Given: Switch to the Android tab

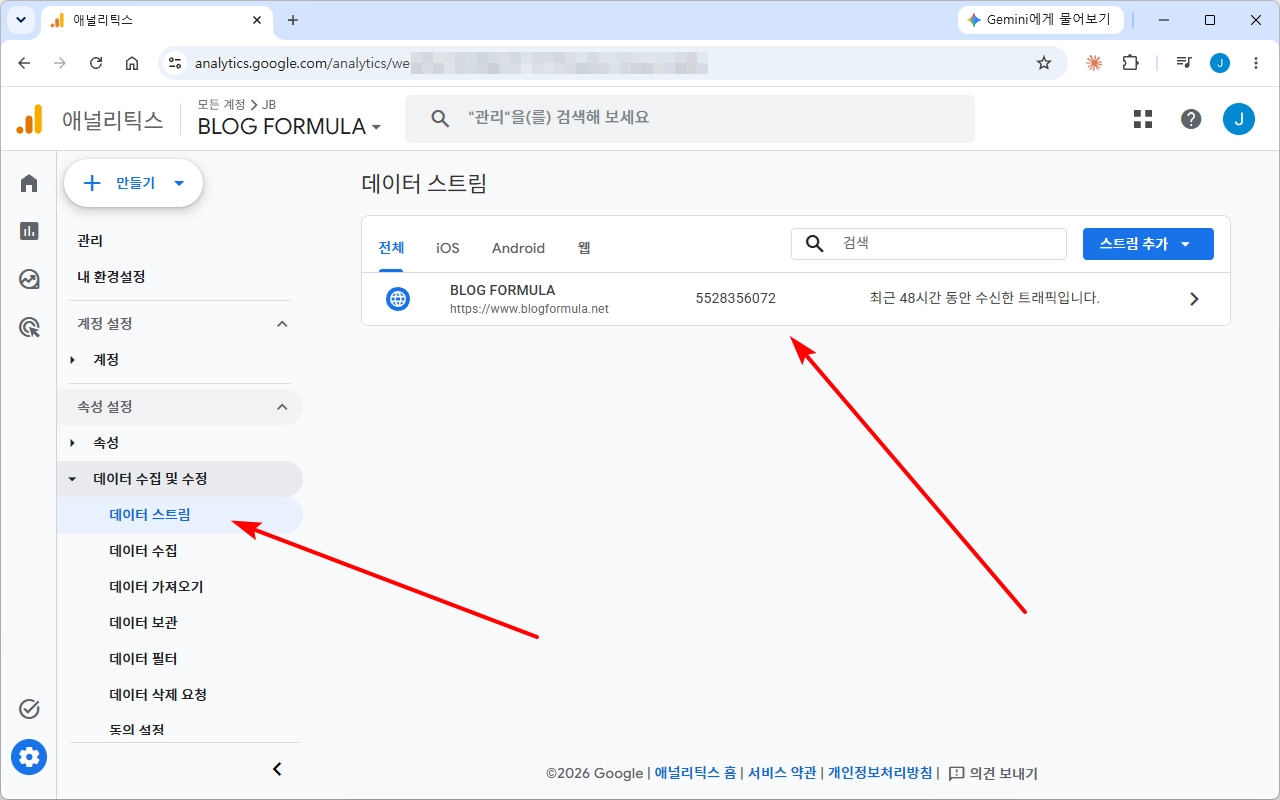Looking at the screenshot, I should point(518,248).
